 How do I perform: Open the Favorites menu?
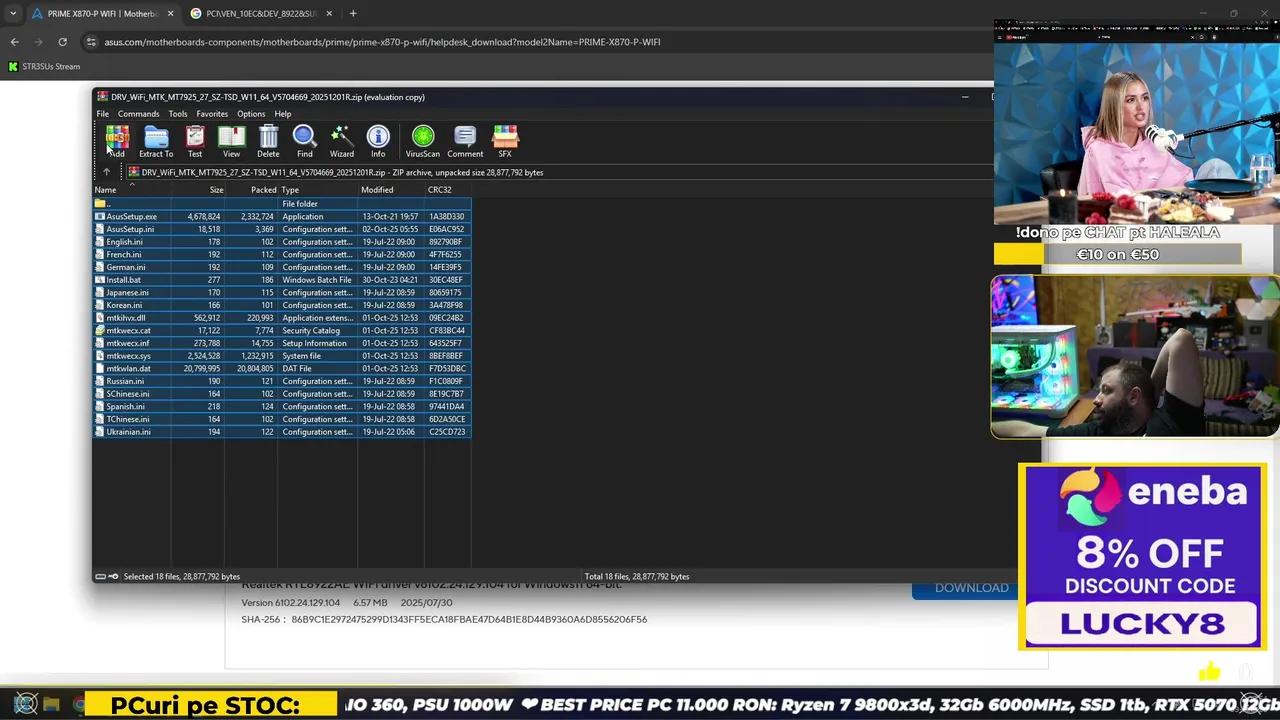click(x=212, y=114)
